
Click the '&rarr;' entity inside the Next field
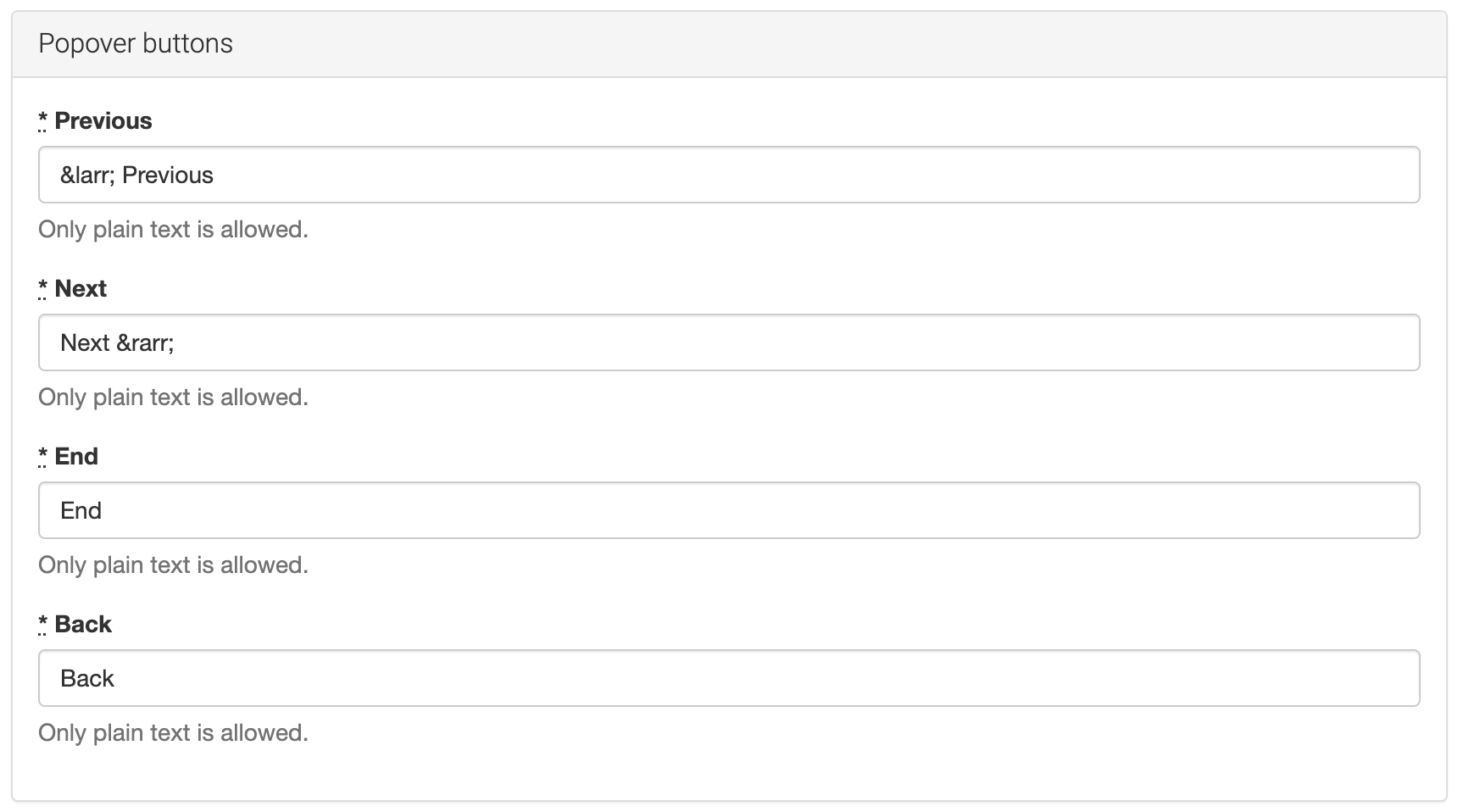coord(145,343)
